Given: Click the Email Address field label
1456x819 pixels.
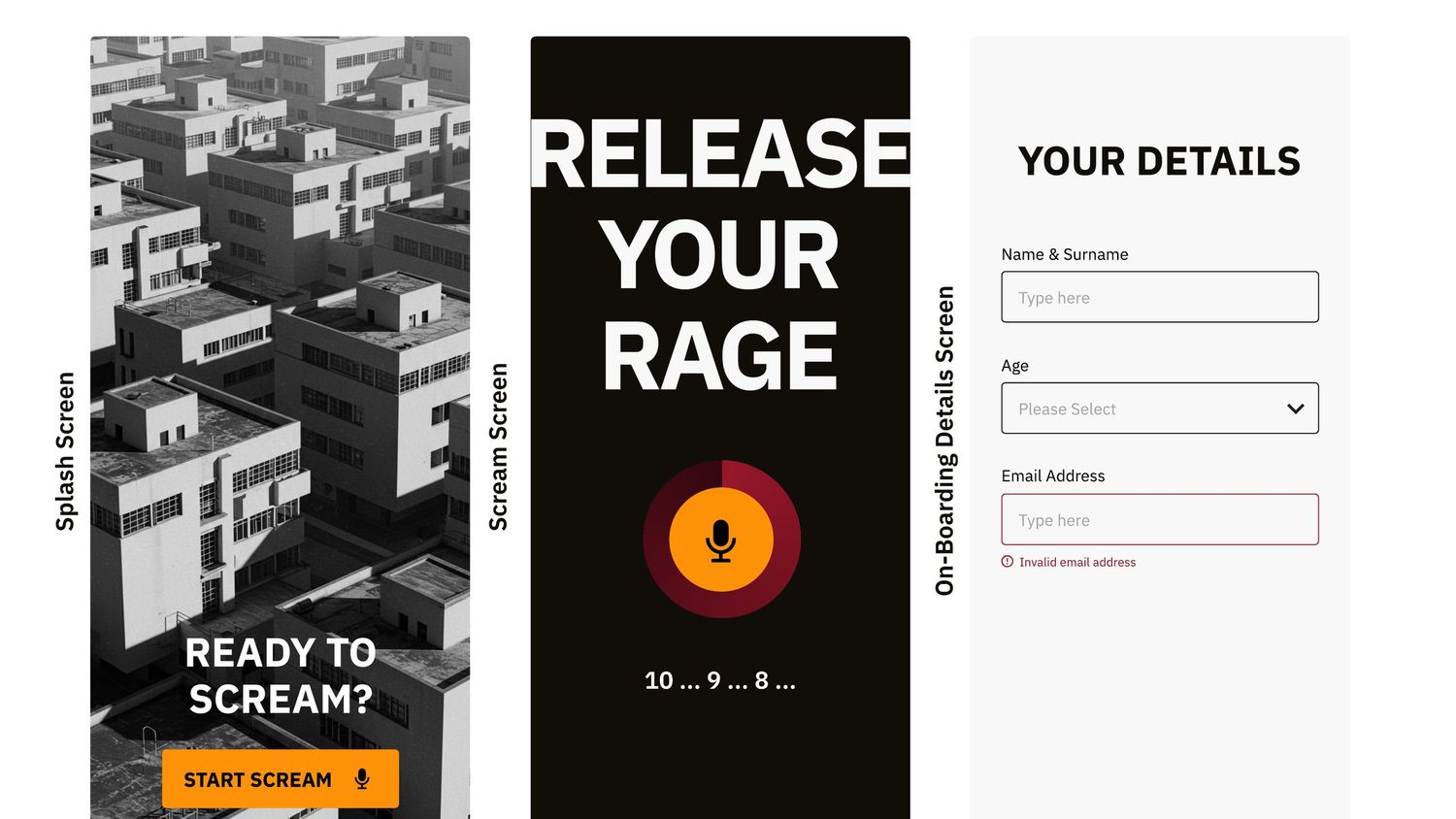Looking at the screenshot, I should (x=1053, y=476).
